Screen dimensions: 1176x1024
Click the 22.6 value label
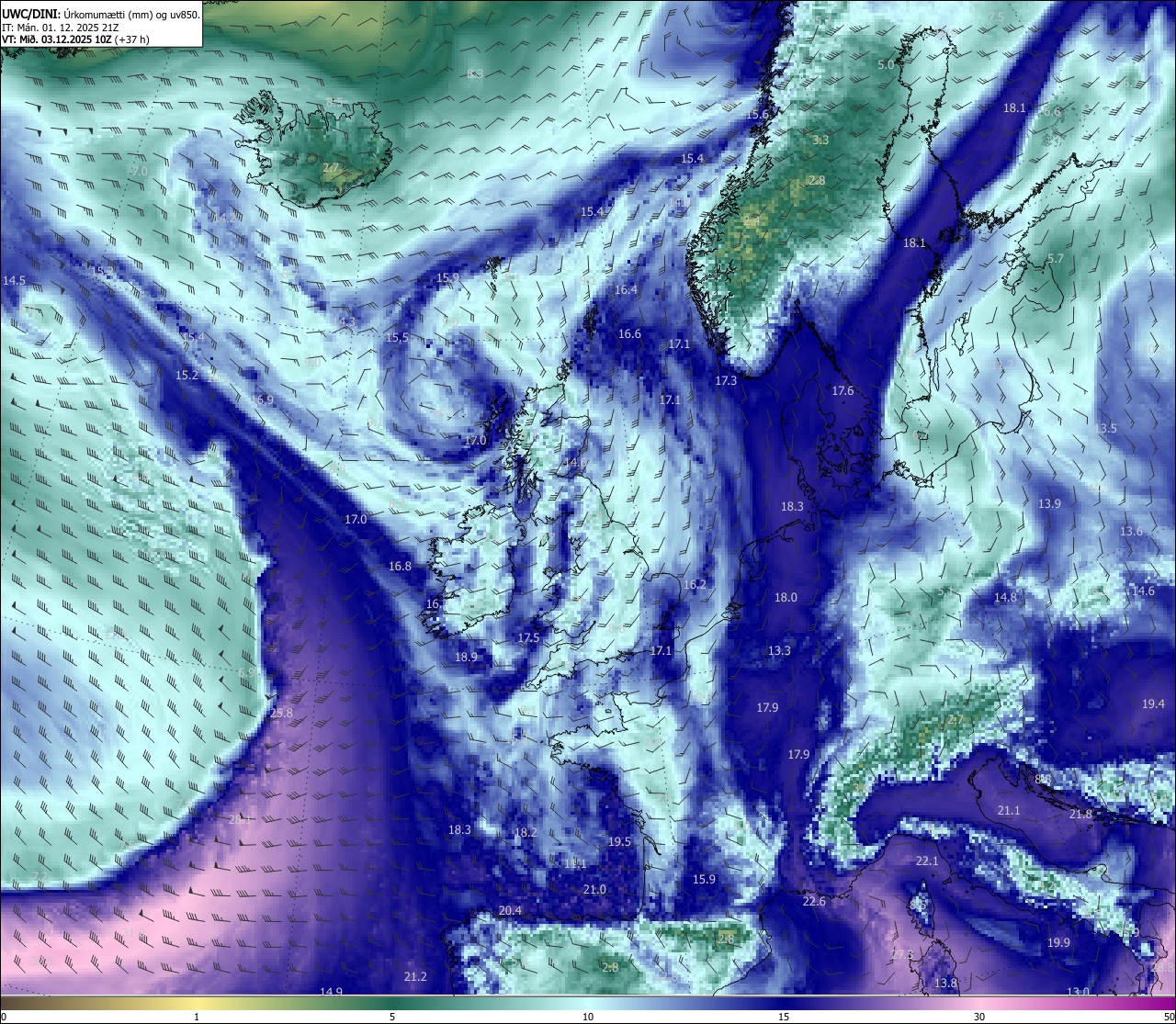814,902
